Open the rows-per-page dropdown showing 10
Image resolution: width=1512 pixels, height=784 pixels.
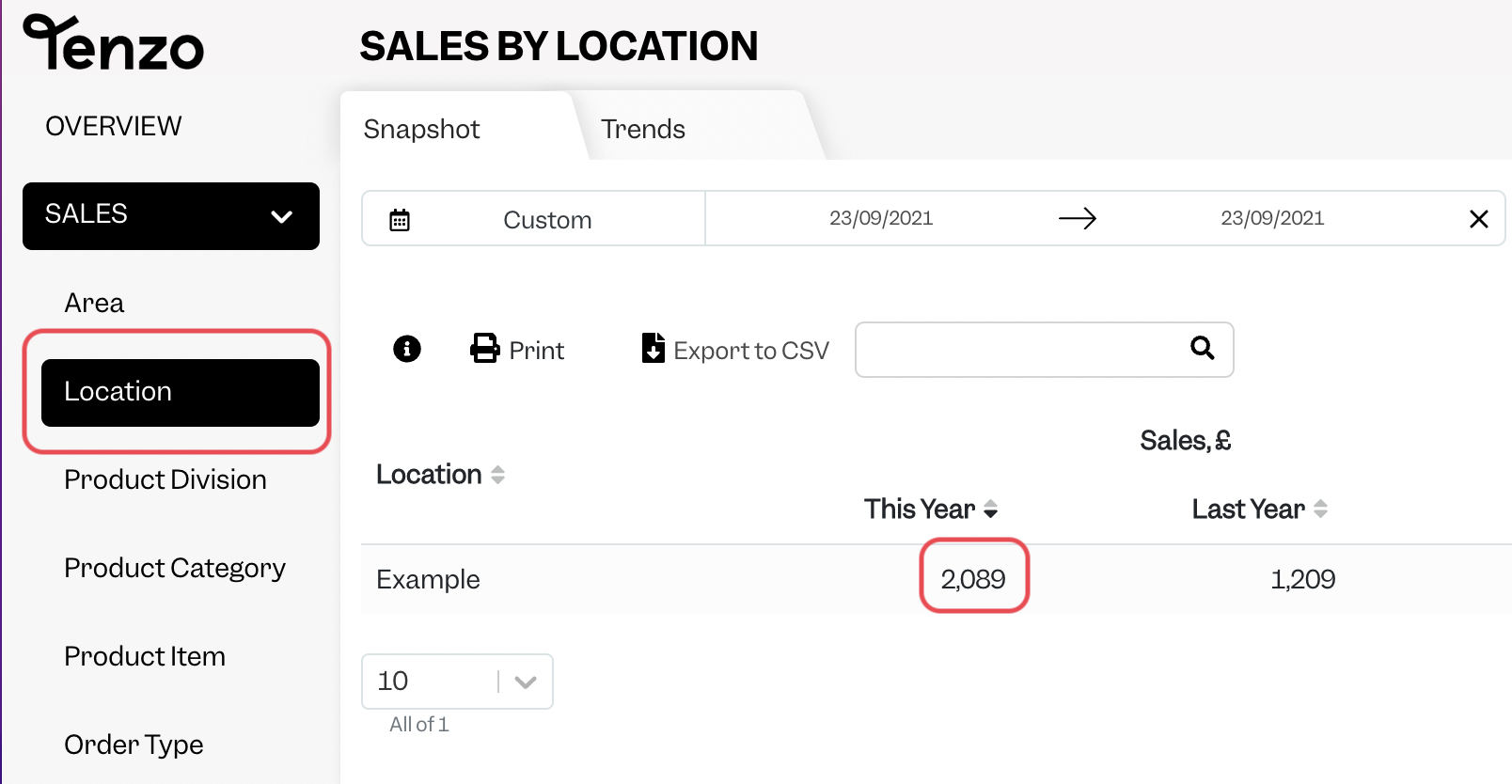523,681
